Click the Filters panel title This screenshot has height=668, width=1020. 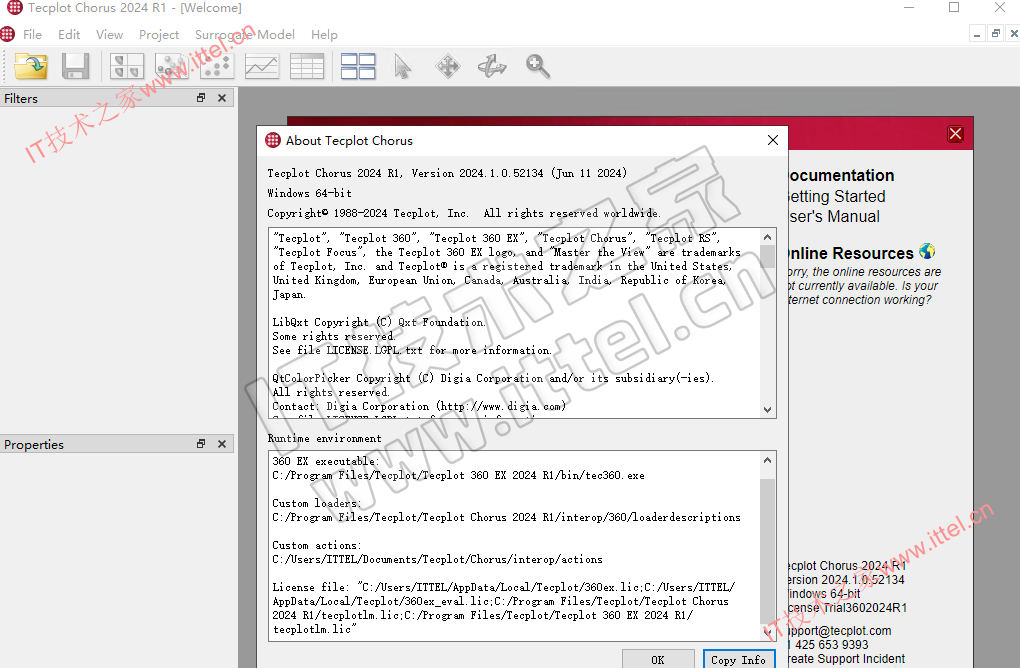point(21,98)
